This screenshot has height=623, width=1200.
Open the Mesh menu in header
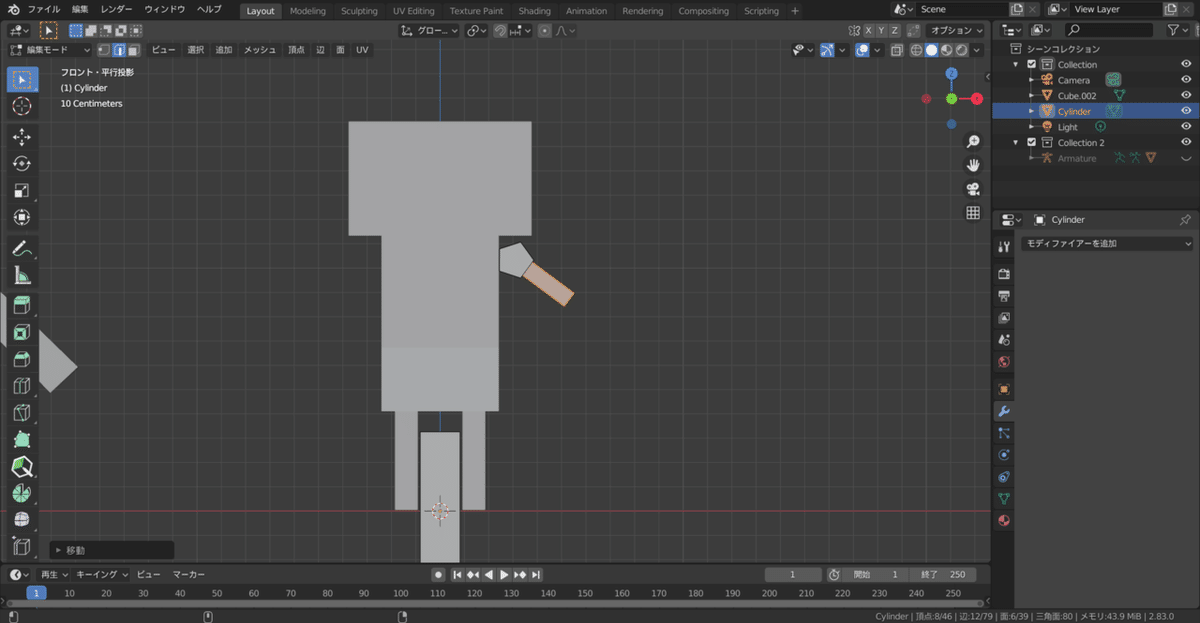tap(260, 50)
